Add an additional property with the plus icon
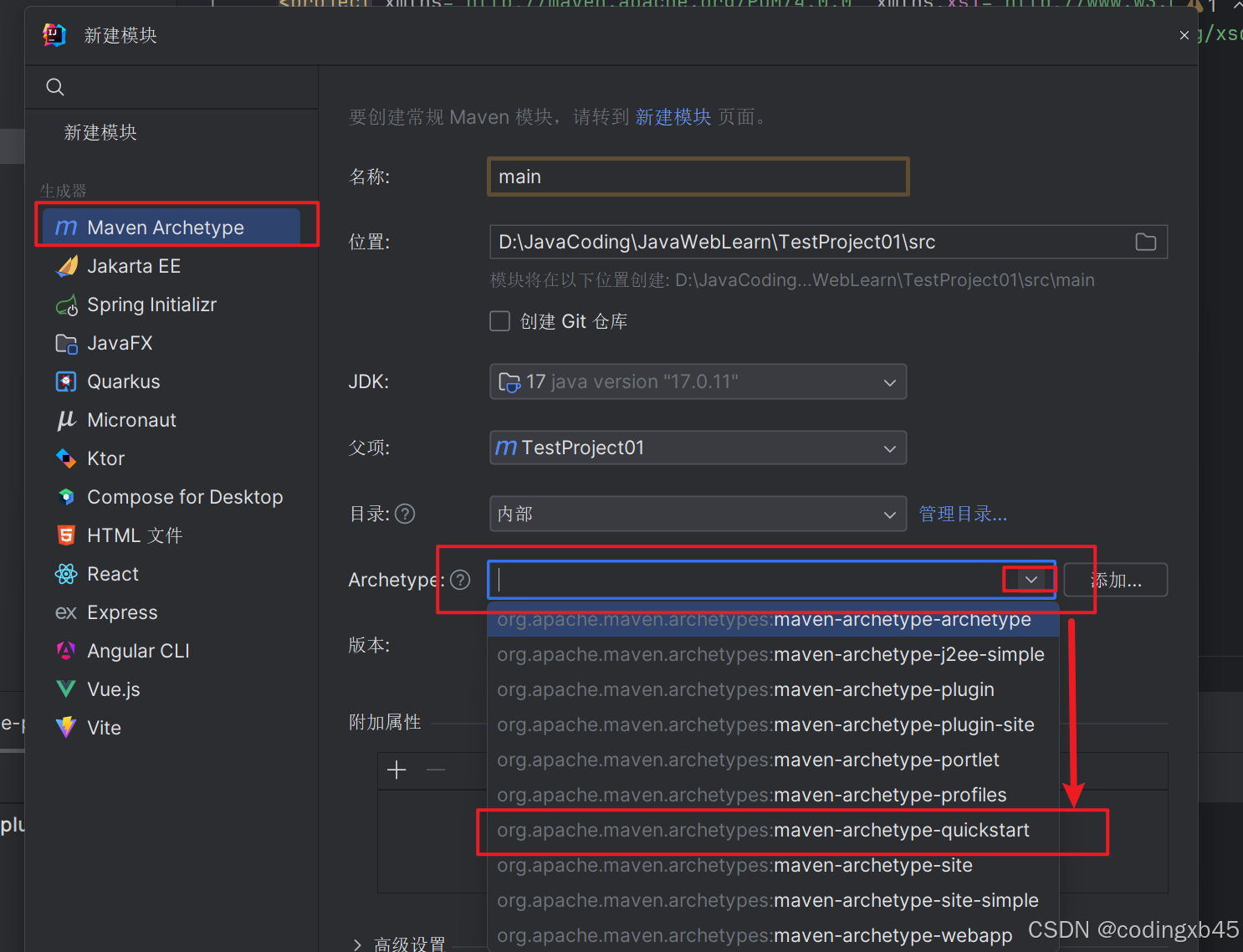1243x952 pixels. click(x=396, y=770)
